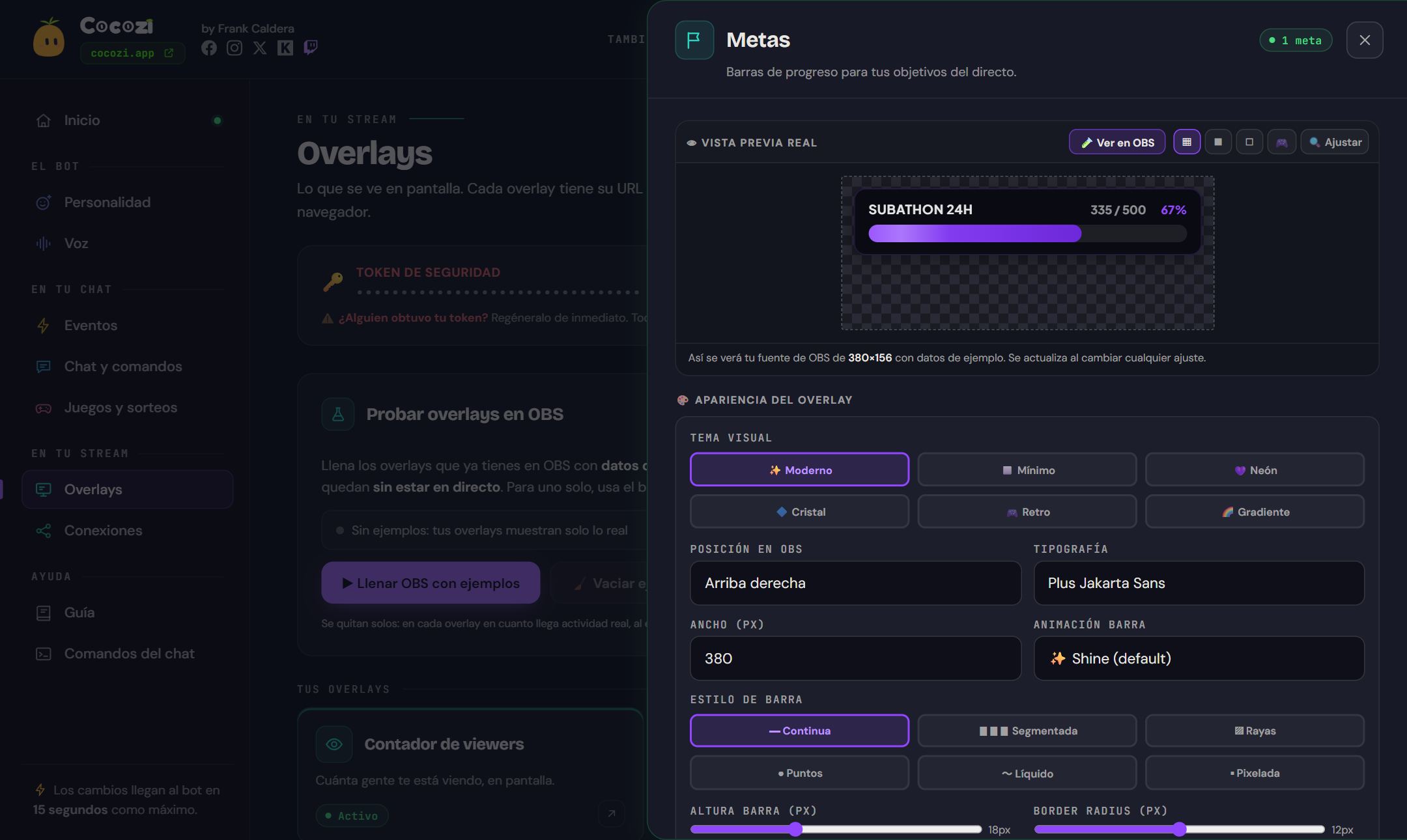
Task: Open the X (Twitter) social icon
Action: (x=260, y=48)
